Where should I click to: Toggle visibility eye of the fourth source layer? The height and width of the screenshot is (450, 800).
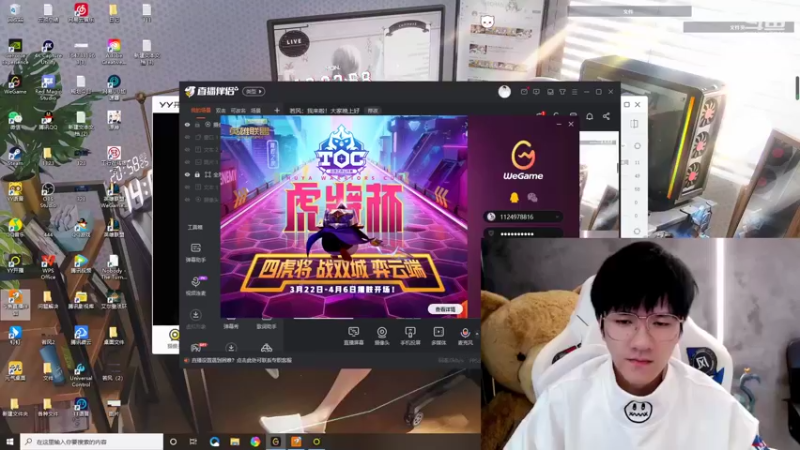187,162
